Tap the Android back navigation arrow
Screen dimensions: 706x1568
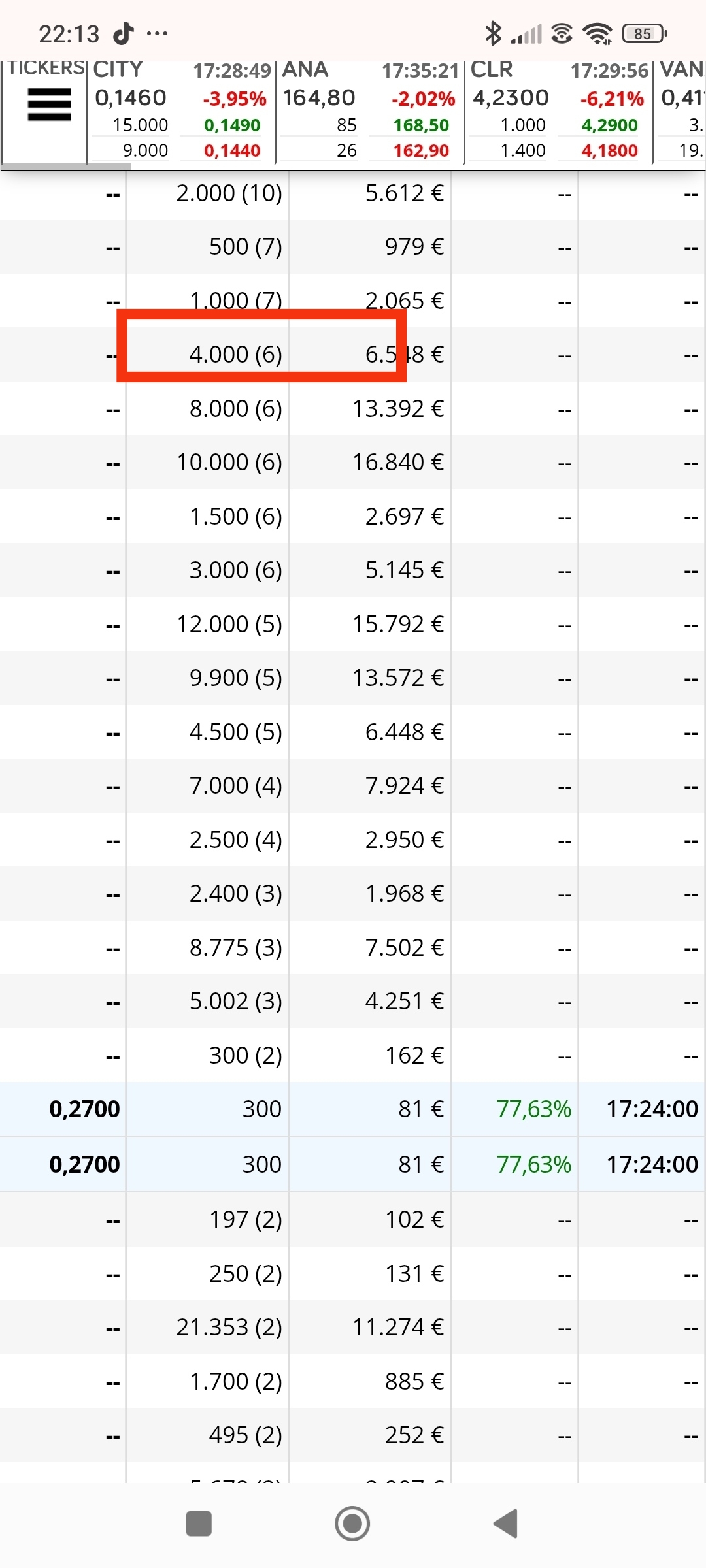tap(505, 1524)
